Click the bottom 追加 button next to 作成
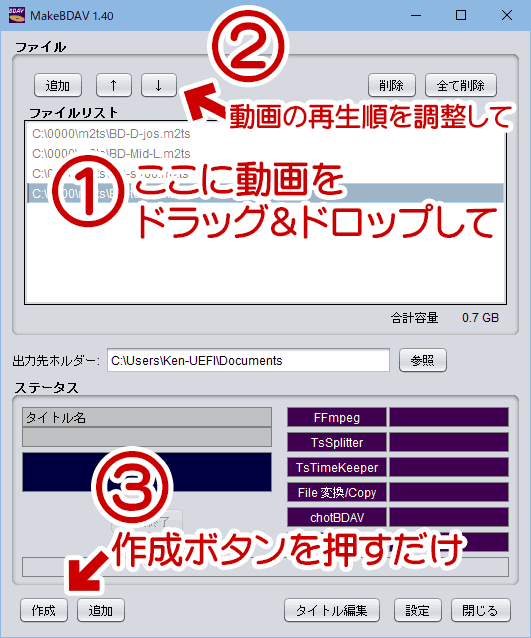The height and width of the screenshot is (638, 531). click(x=101, y=610)
